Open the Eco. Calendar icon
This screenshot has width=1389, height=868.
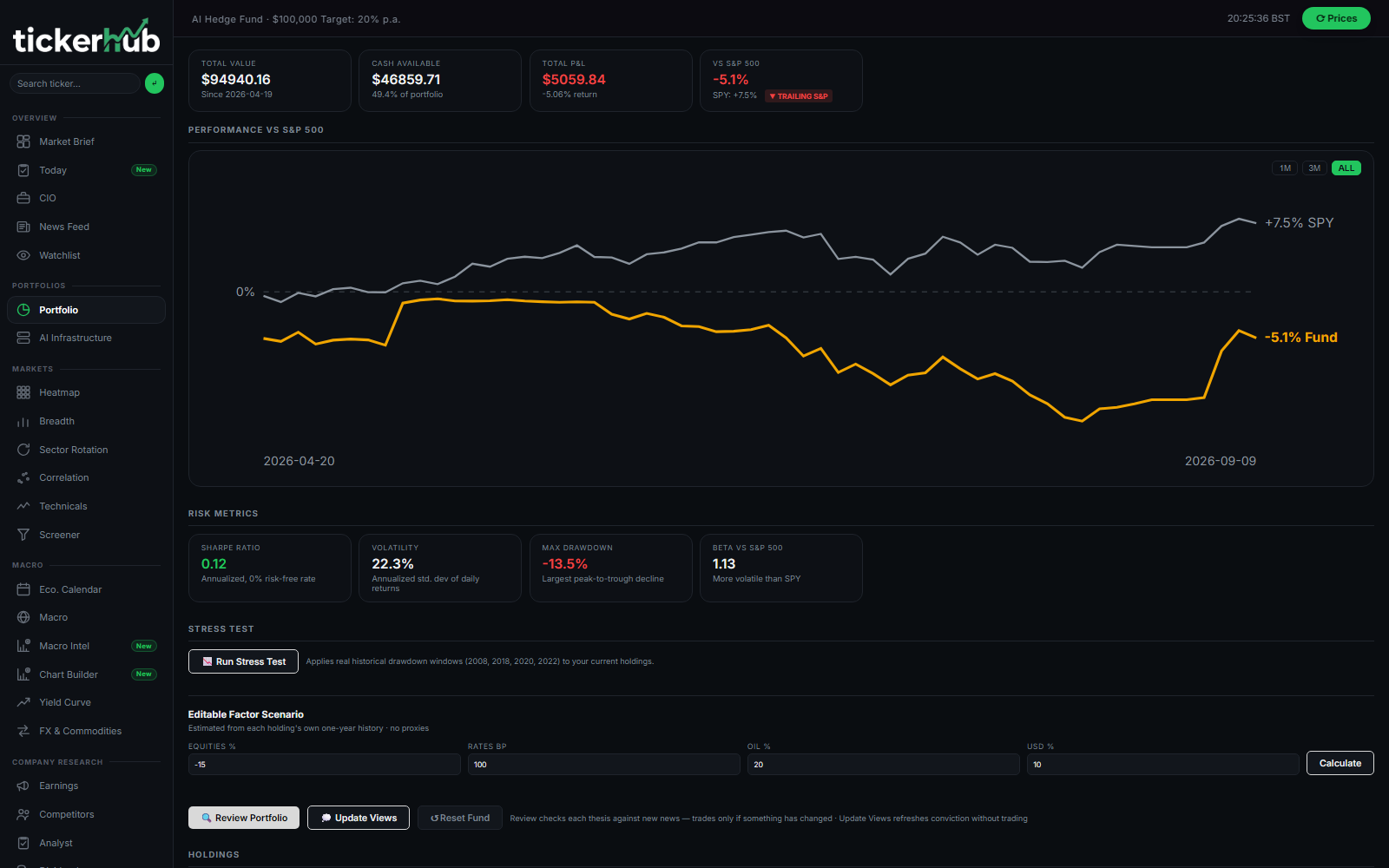(x=23, y=589)
